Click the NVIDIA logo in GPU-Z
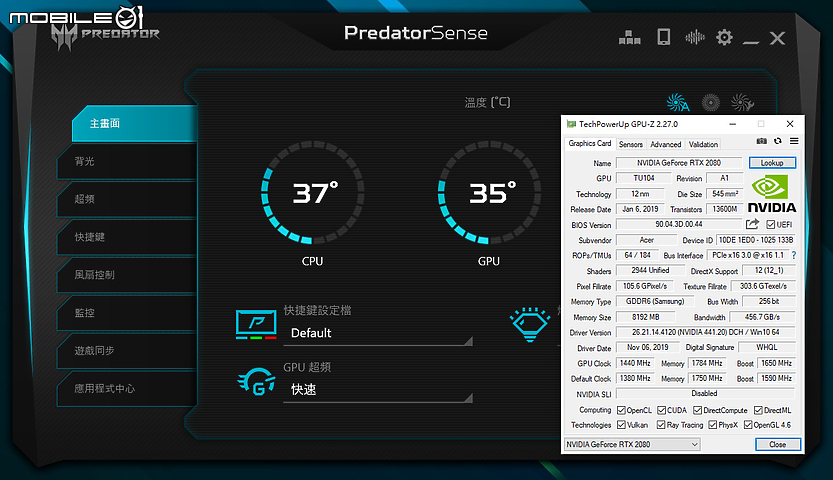The image size is (833, 480). pyautogui.click(x=772, y=194)
